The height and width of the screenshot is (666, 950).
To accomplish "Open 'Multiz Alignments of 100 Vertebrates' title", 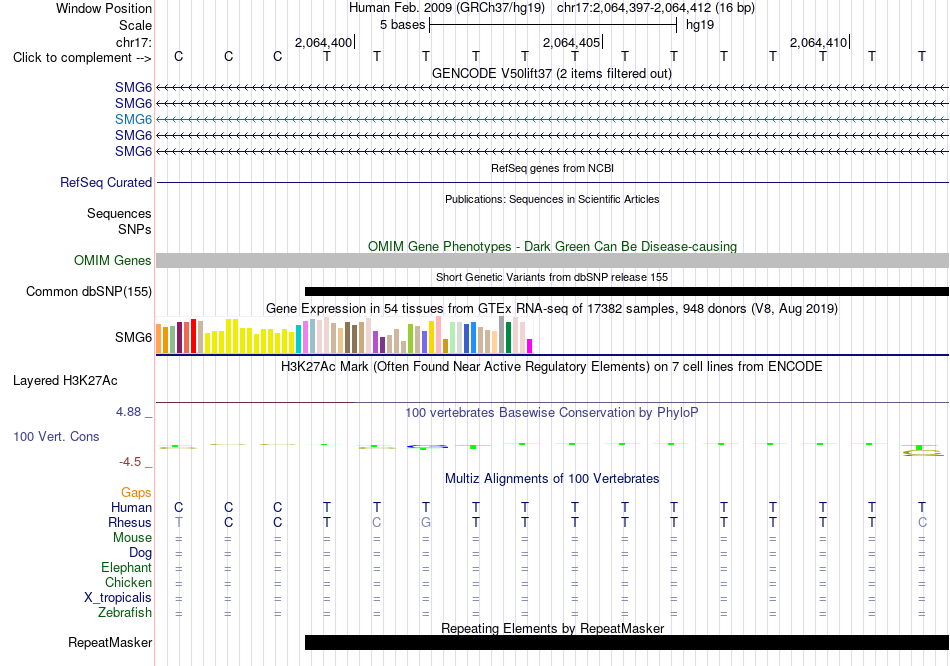I will tap(552, 479).
